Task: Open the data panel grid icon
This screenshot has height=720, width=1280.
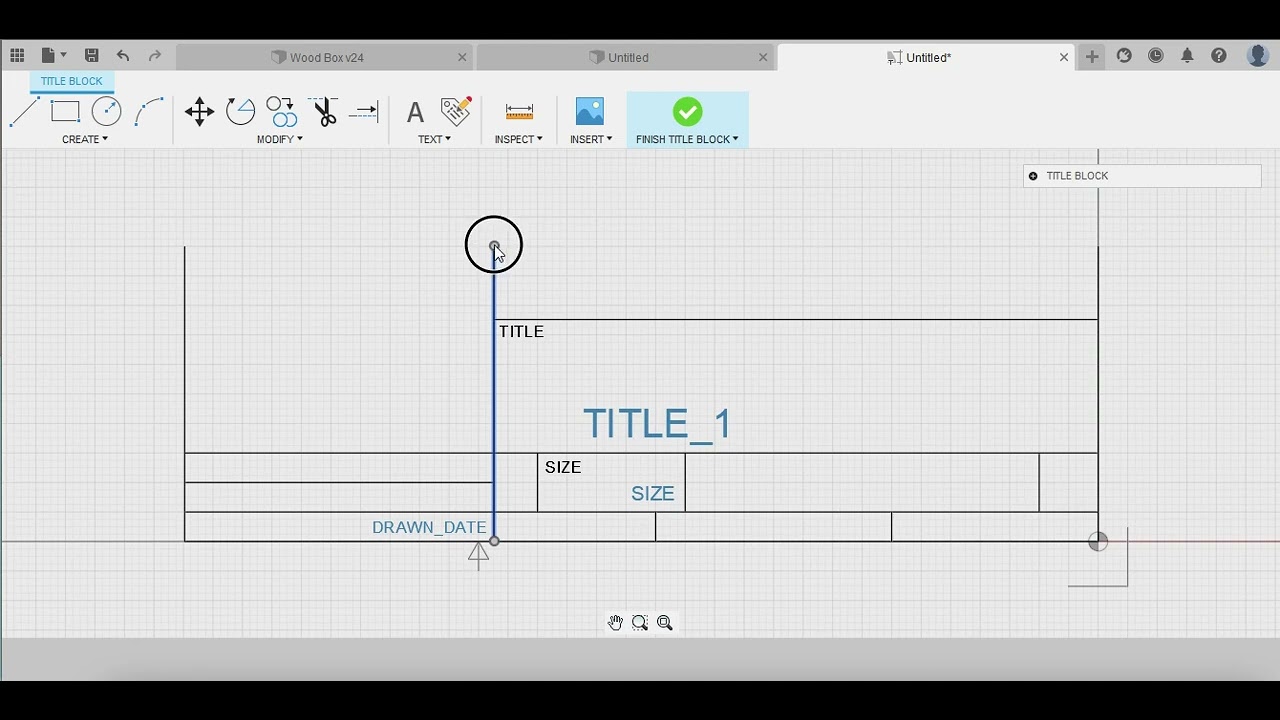Action: 17,56
